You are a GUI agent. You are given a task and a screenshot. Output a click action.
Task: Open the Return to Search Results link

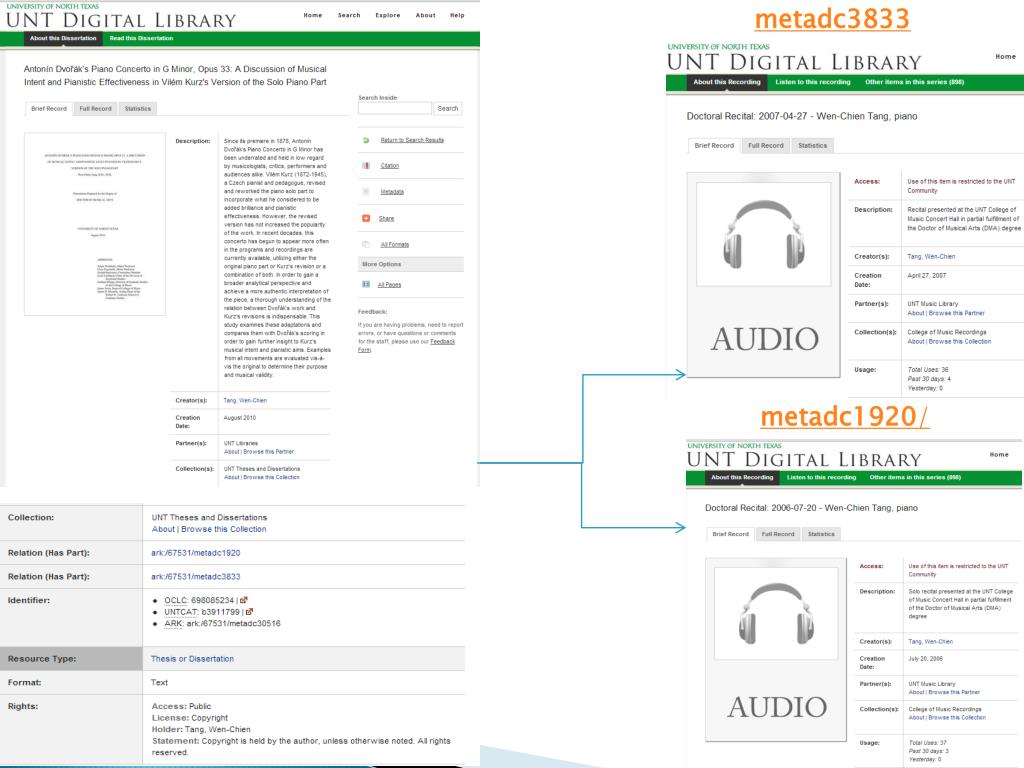[x=412, y=140]
